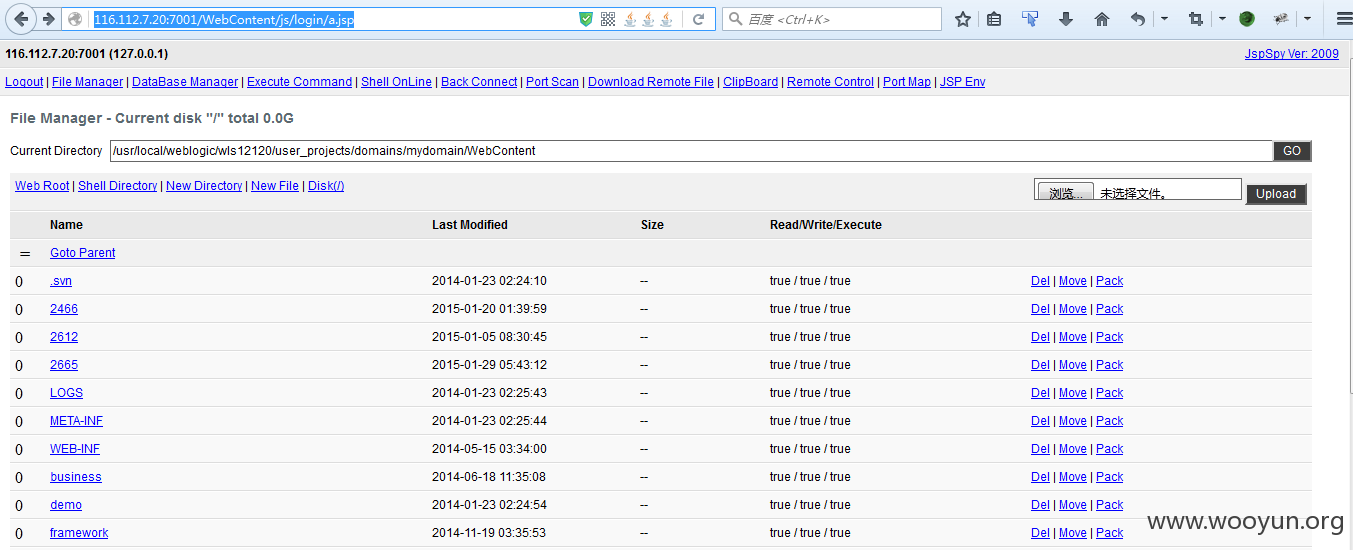The width and height of the screenshot is (1353, 550).
Task: Open the Back Connect menu link
Action: click(x=479, y=82)
